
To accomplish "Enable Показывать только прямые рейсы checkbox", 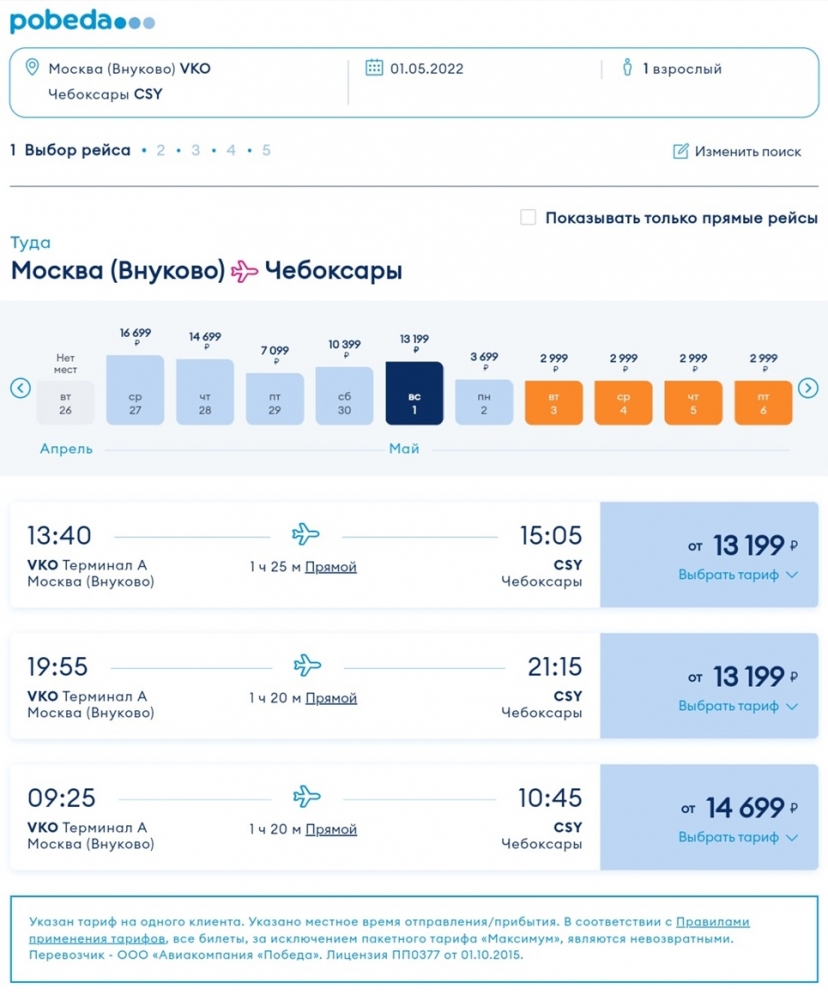I will [x=528, y=217].
